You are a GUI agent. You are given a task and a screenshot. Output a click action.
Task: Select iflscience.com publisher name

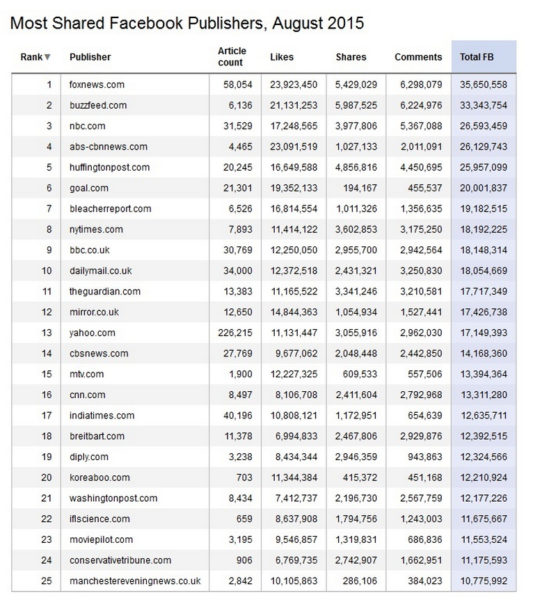tap(99, 518)
